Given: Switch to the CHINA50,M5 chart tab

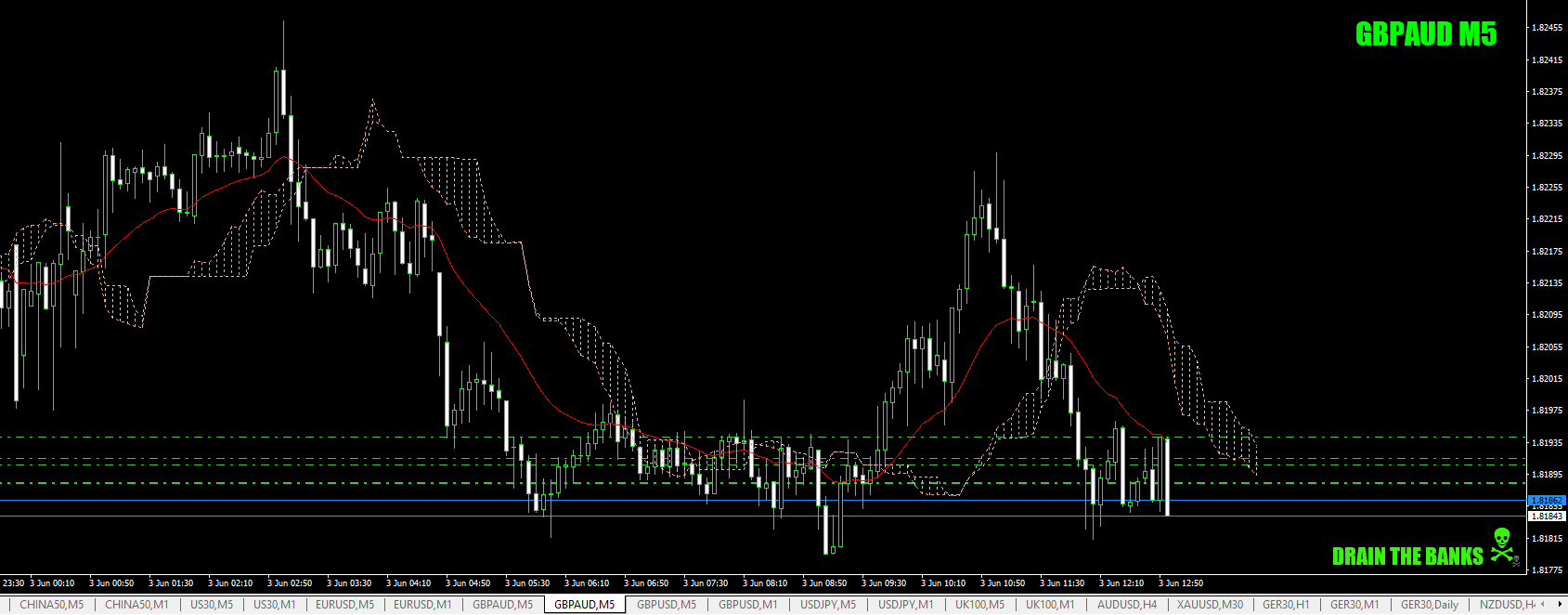Looking at the screenshot, I should click(51, 605).
